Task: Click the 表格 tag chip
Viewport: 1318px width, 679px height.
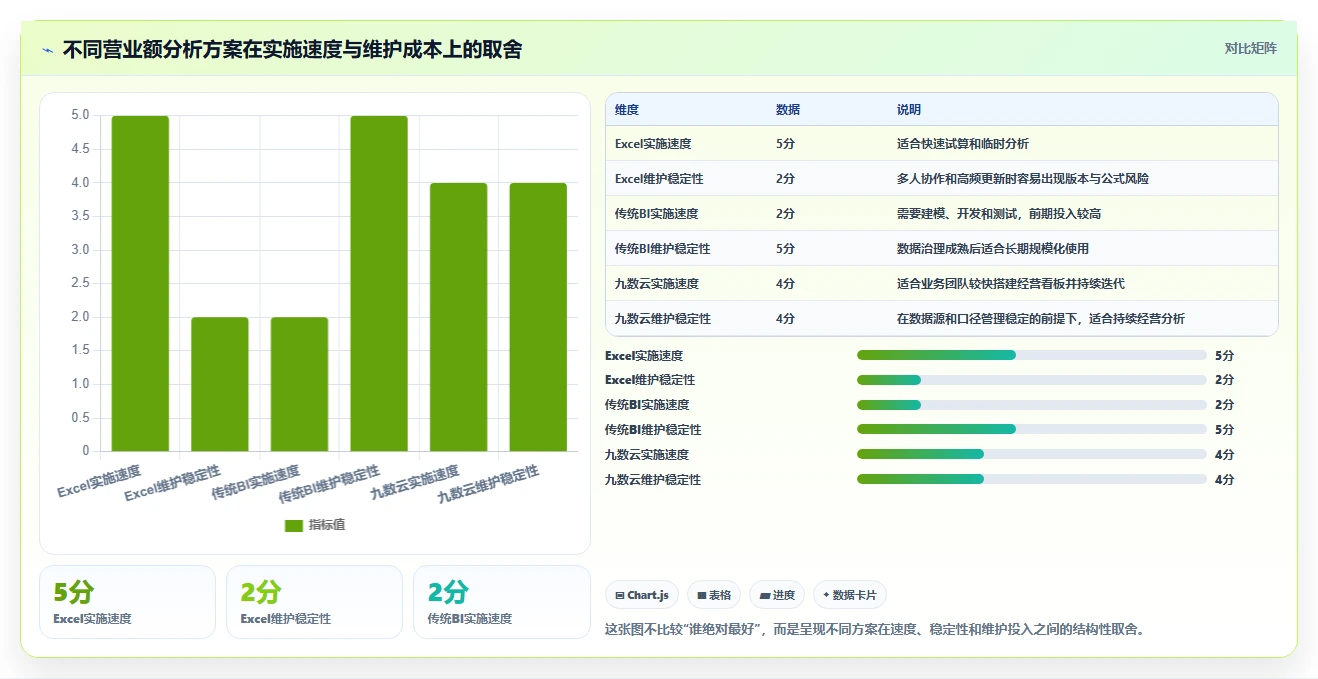Action: (714, 595)
